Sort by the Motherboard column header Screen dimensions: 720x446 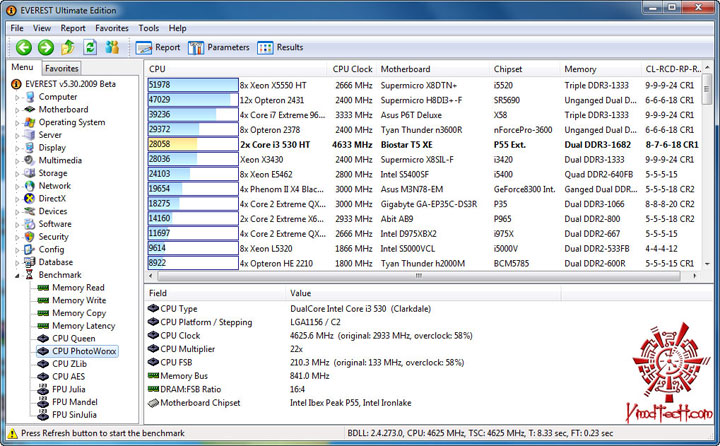pyautogui.click(x=433, y=69)
